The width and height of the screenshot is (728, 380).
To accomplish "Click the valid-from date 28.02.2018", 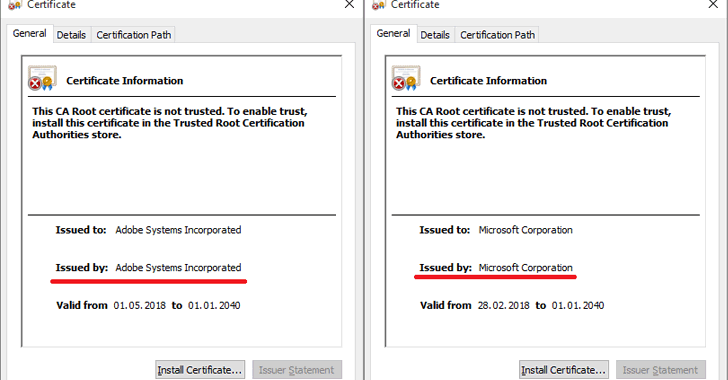I will click(x=504, y=305).
